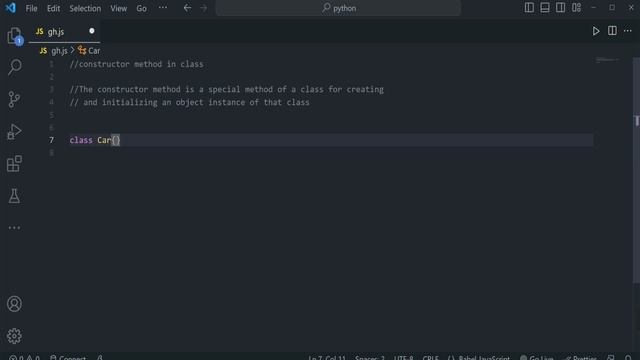
Task: Open the Edit menu
Action: click(x=53, y=8)
